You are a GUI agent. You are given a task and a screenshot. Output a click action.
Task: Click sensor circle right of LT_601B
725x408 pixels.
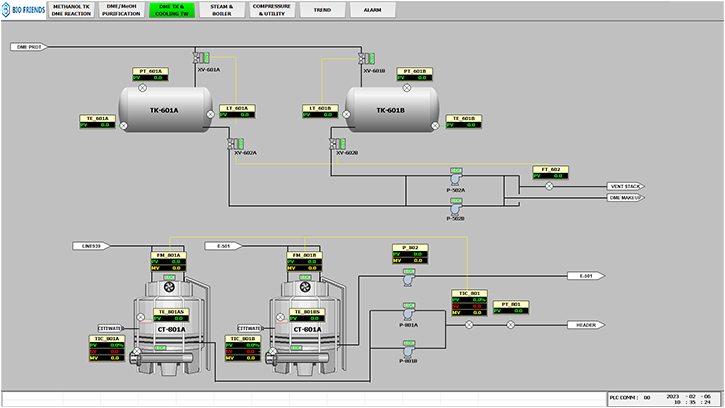(346, 114)
